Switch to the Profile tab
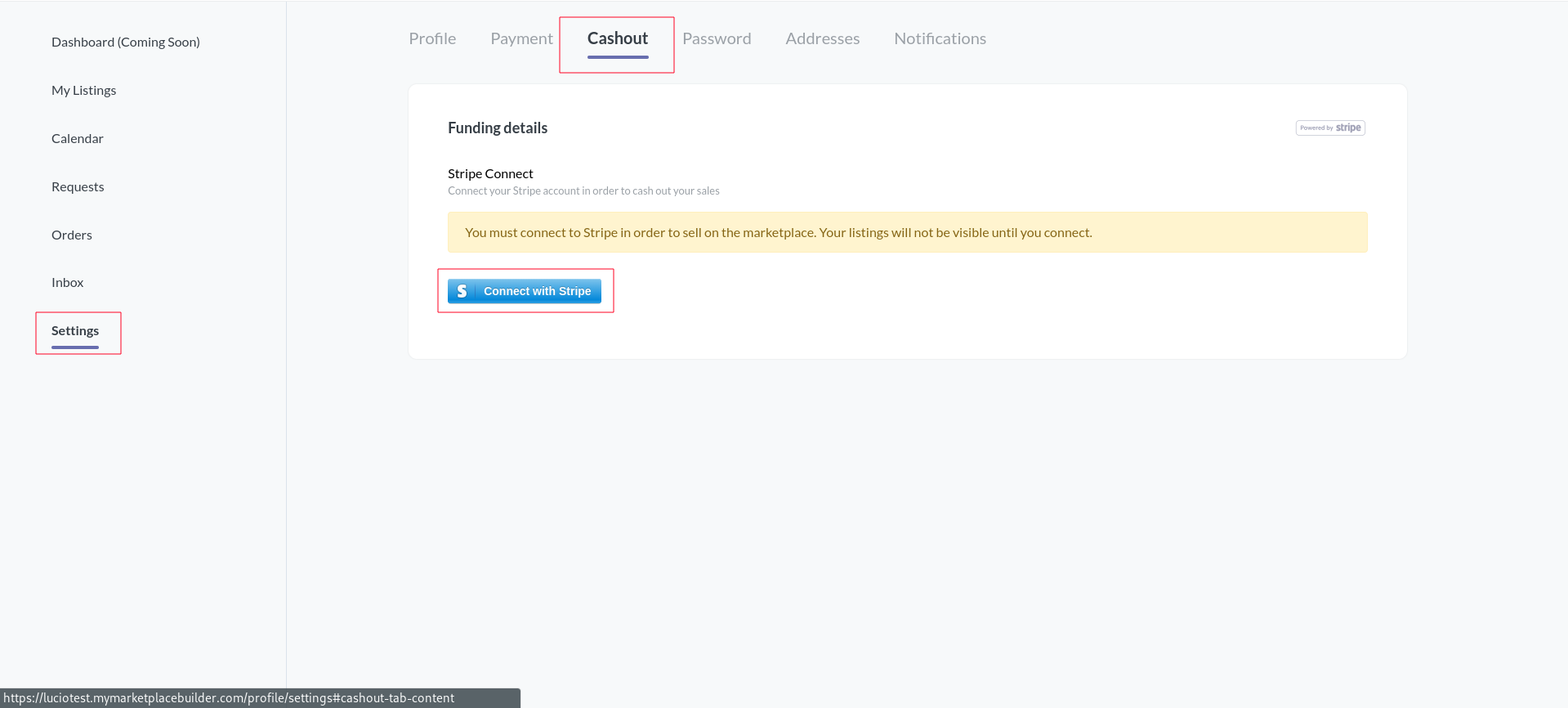This screenshot has width=1568, height=708. click(432, 38)
